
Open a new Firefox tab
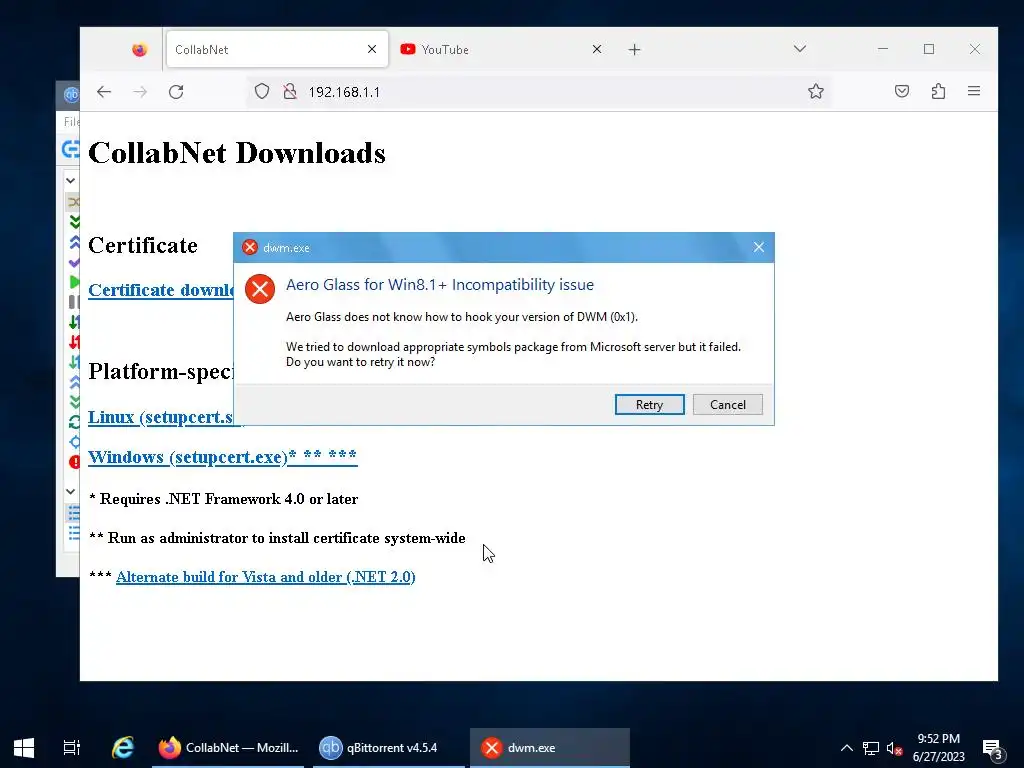coord(634,50)
